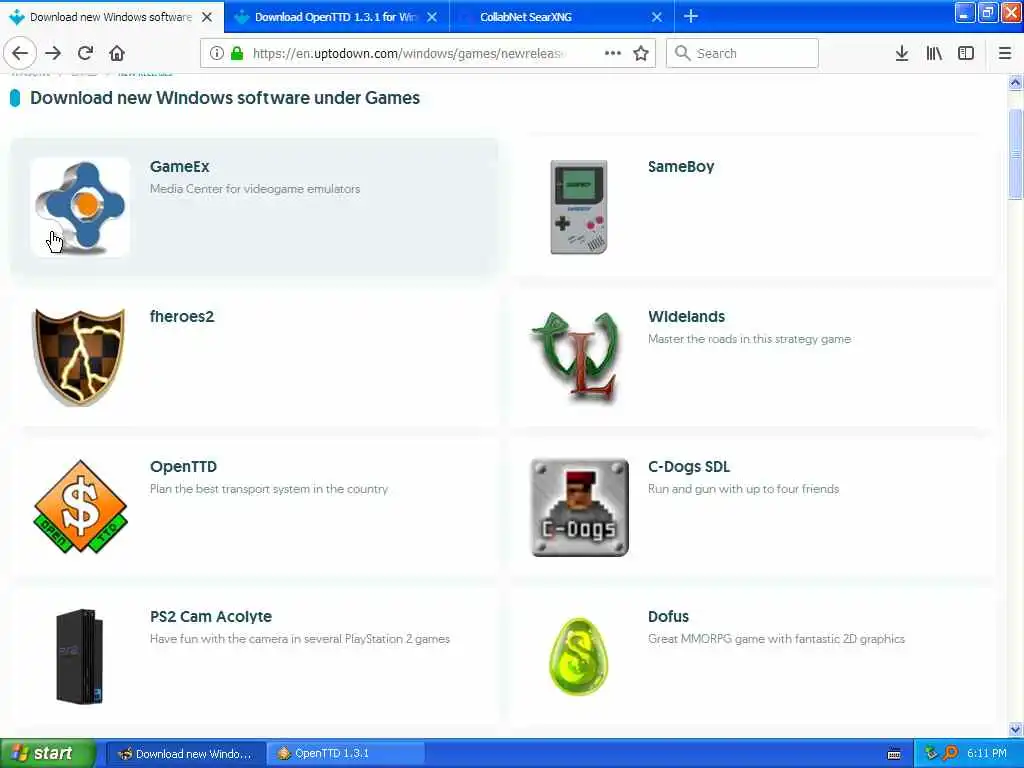Viewport: 1024px width, 768px height.
Task: Click the page scrollbar up arrow
Action: [1016, 83]
